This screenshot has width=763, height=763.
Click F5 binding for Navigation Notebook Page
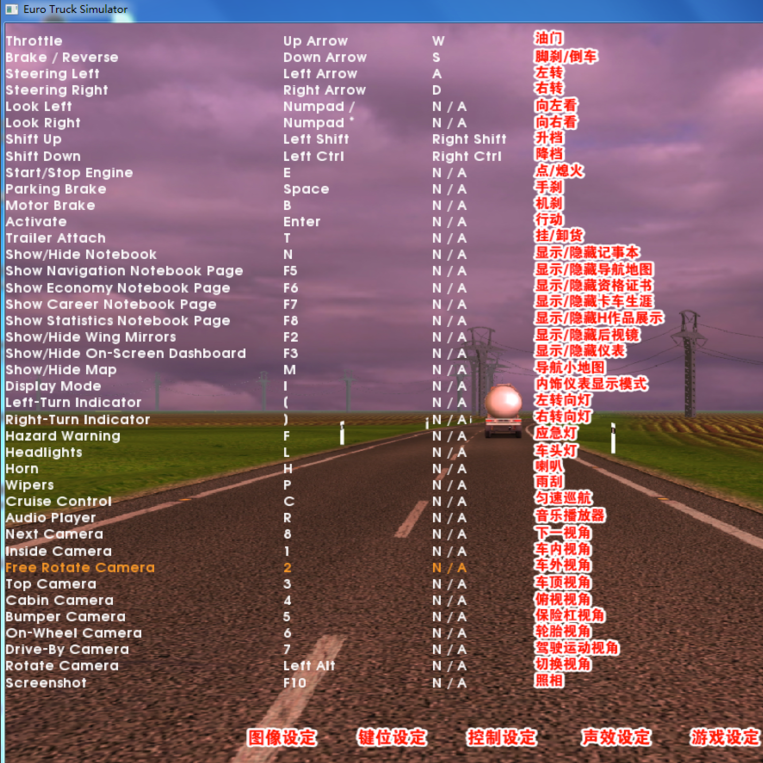coord(290,271)
